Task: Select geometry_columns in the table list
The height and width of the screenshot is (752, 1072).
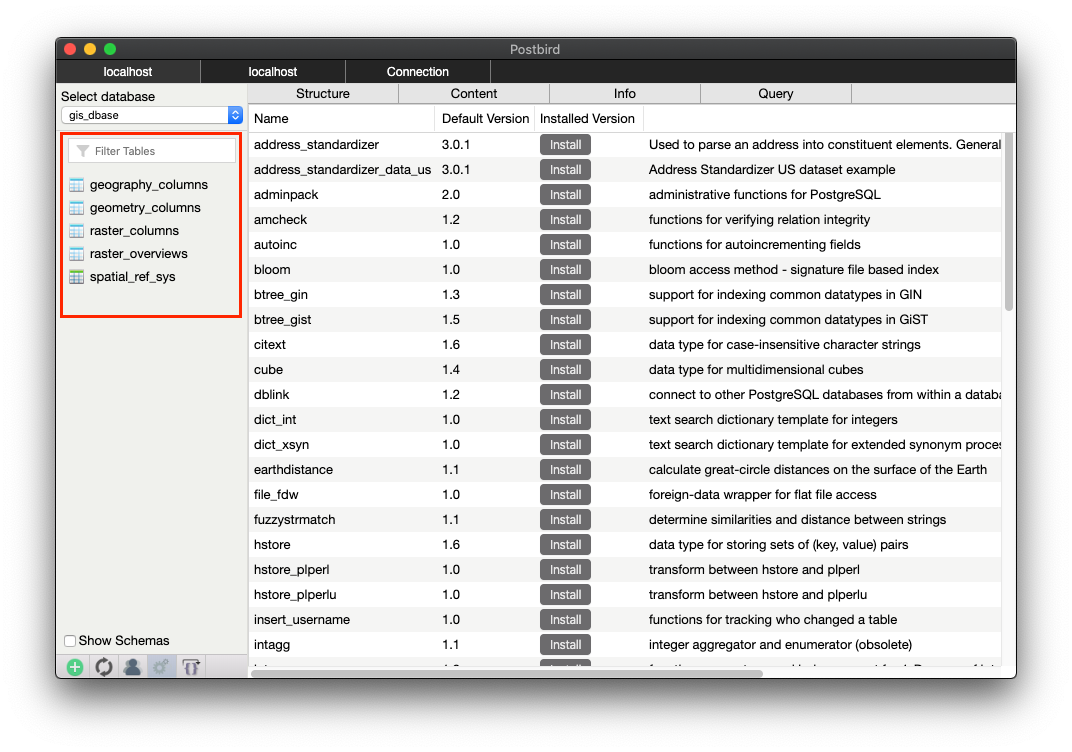Action: click(x=145, y=208)
